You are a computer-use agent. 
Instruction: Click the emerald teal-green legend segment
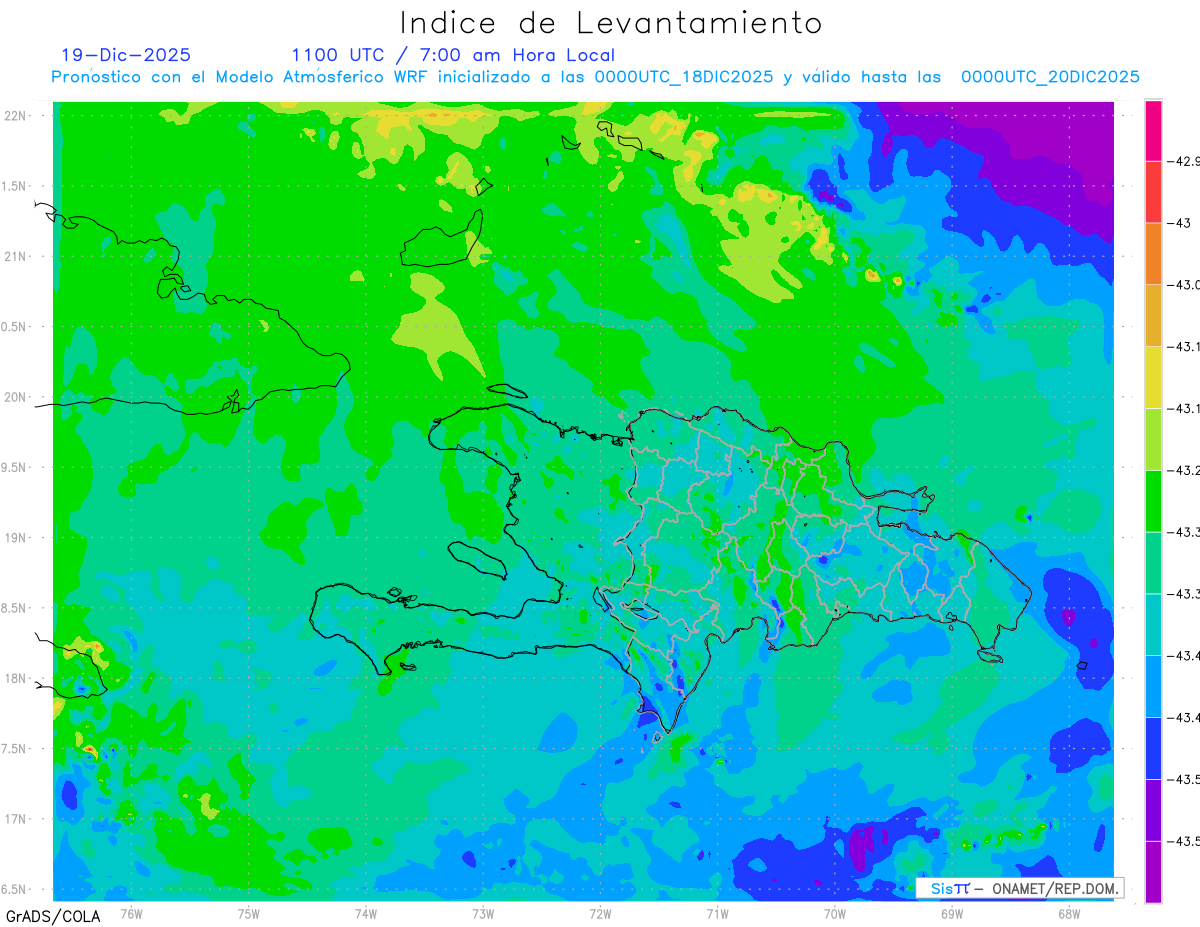[1153, 563]
